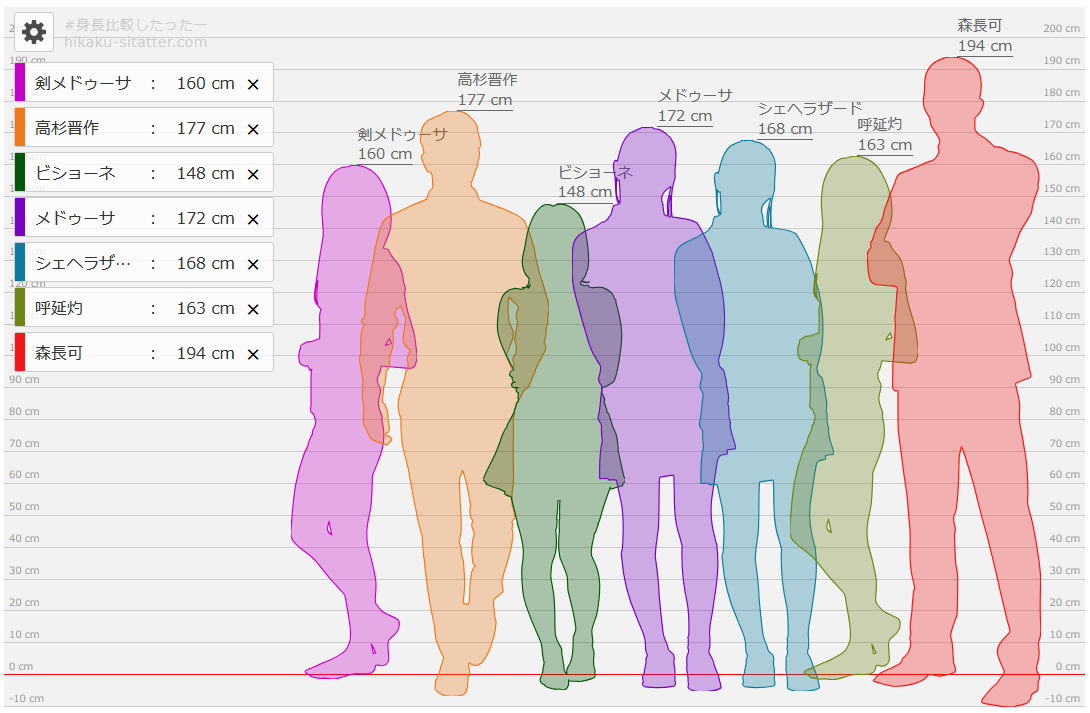Screen dimensions: 1090x713
Task: Click the 森長可 194 cm label above silhouette
Action: coord(984,36)
